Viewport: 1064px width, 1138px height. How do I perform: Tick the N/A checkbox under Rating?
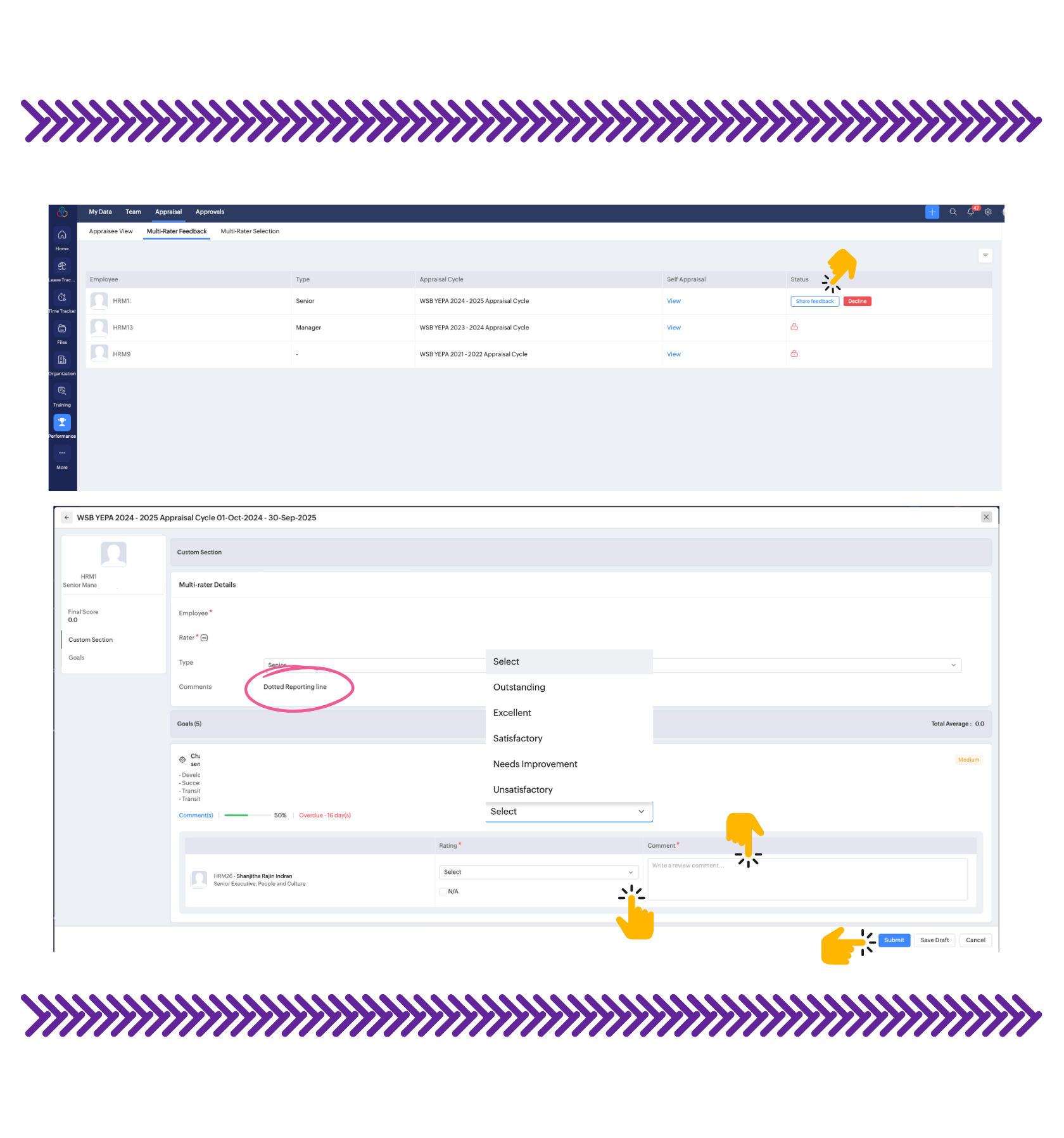click(443, 892)
